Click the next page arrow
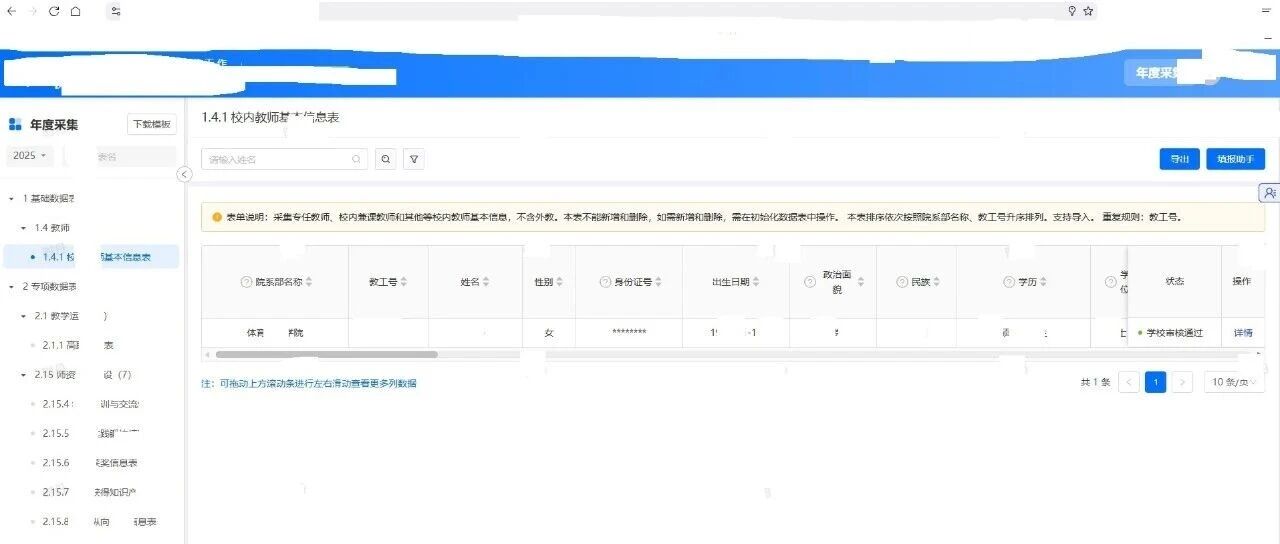 pyautogui.click(x=1182, y=382)
